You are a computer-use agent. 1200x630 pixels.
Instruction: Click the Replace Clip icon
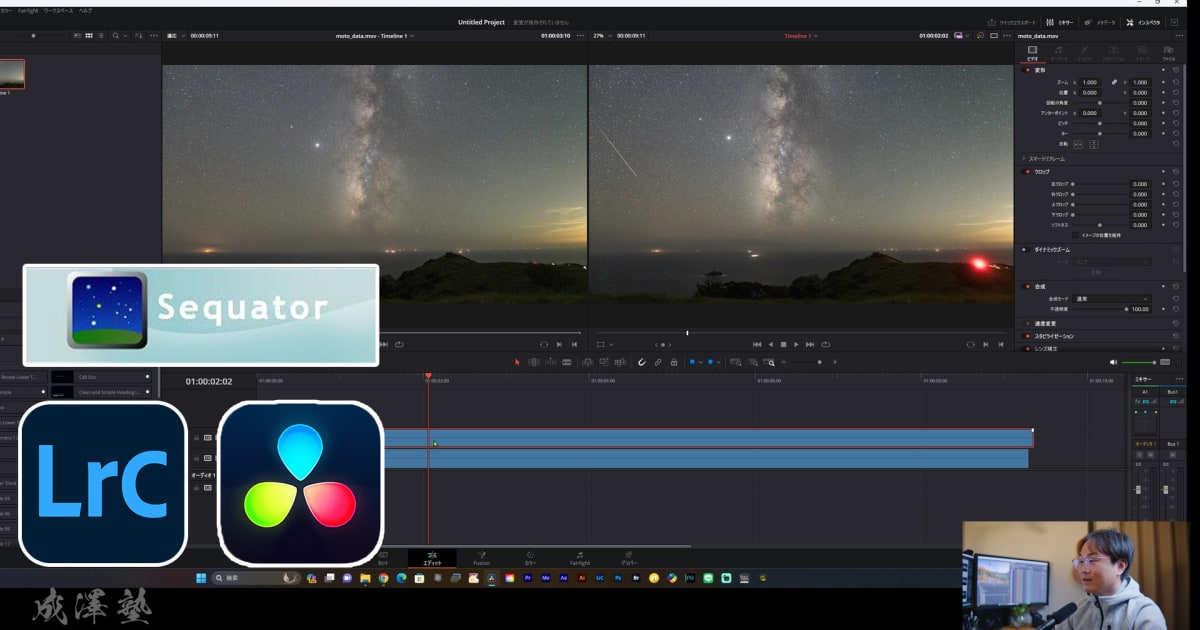pyautogui.click(x=620, y=362)
